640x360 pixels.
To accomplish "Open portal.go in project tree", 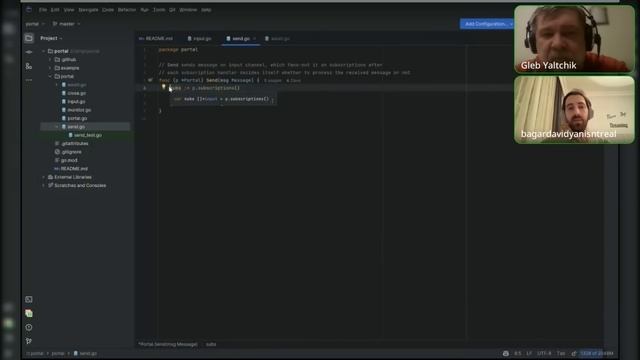I will [74, 118].
